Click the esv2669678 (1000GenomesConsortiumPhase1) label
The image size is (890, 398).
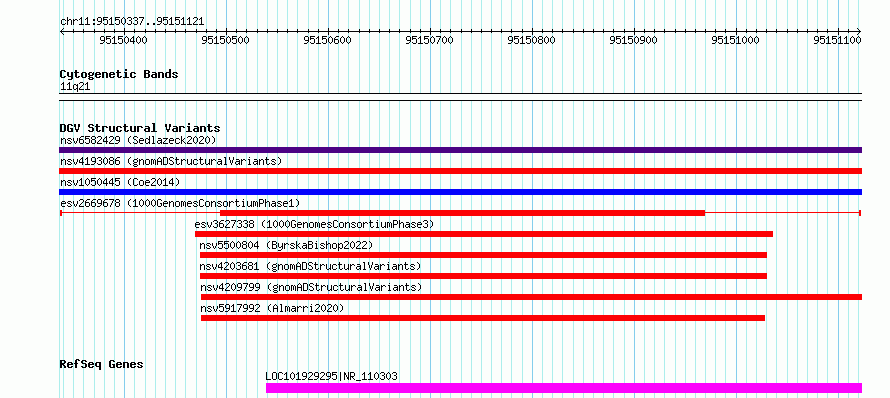(180, 203)
